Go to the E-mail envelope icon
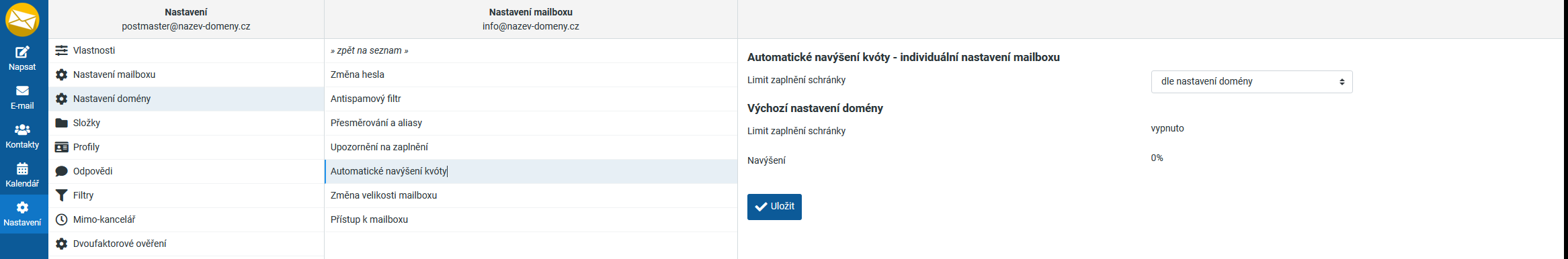 pyautogui.click(x=22, y=91)
